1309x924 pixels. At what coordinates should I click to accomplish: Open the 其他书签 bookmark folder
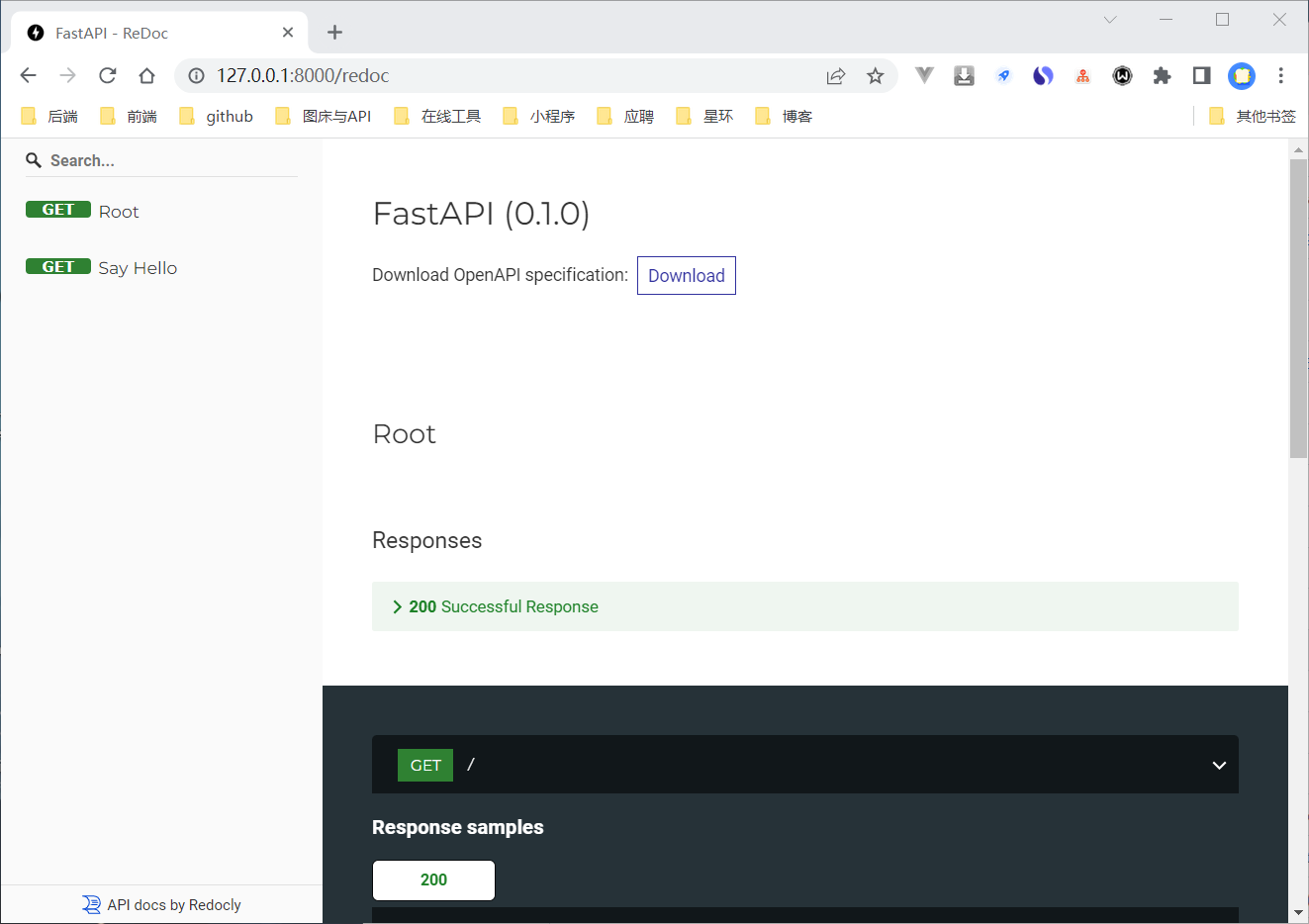(1253, 116)
